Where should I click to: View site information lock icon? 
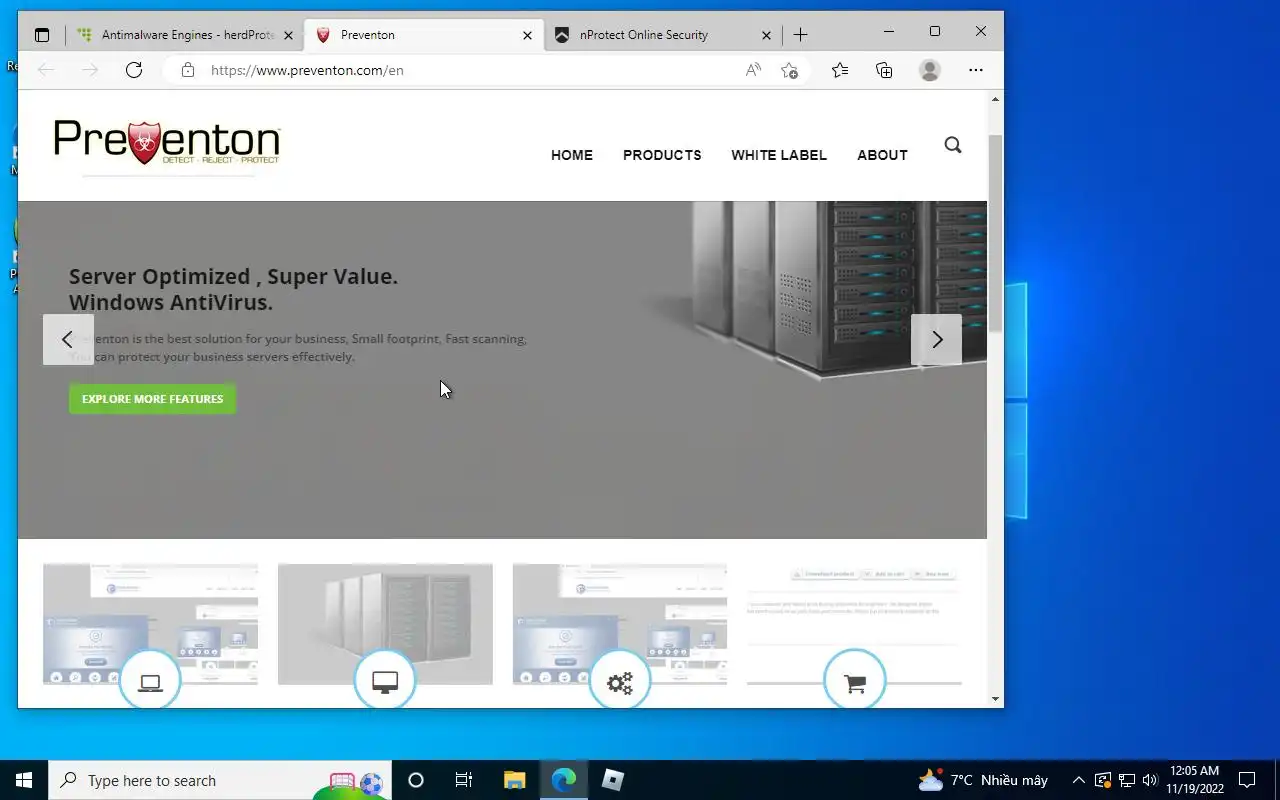187,70
